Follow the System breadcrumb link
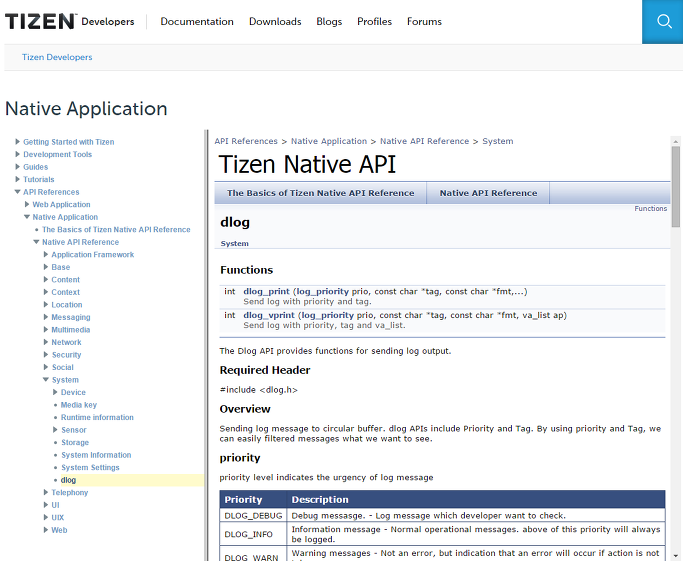This screenshot has height=561, width=683. tap(497, 141)
